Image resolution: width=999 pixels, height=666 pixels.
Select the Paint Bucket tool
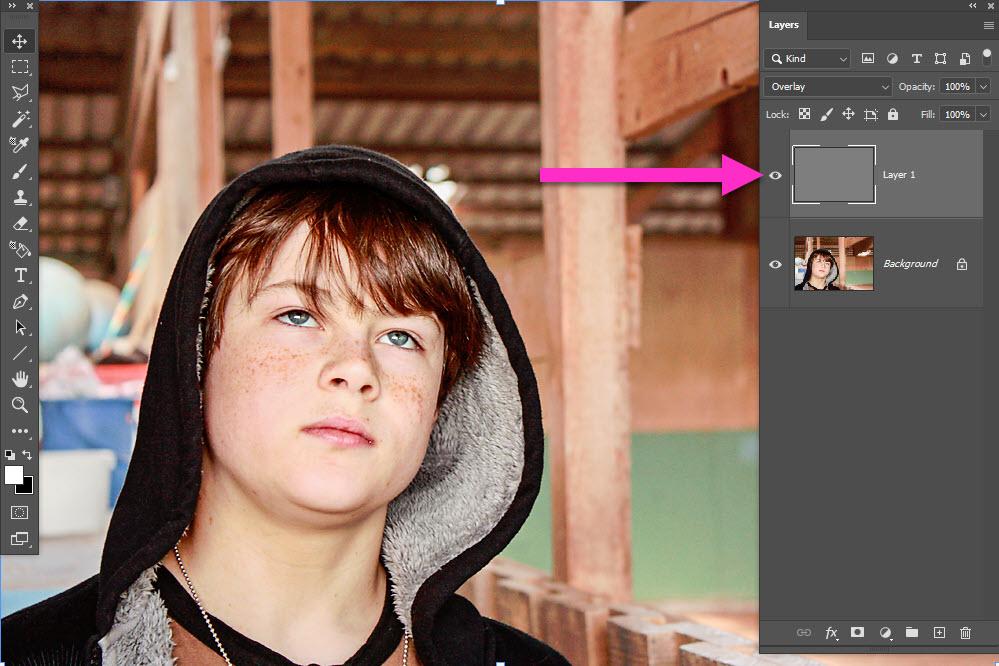[19, 249]
